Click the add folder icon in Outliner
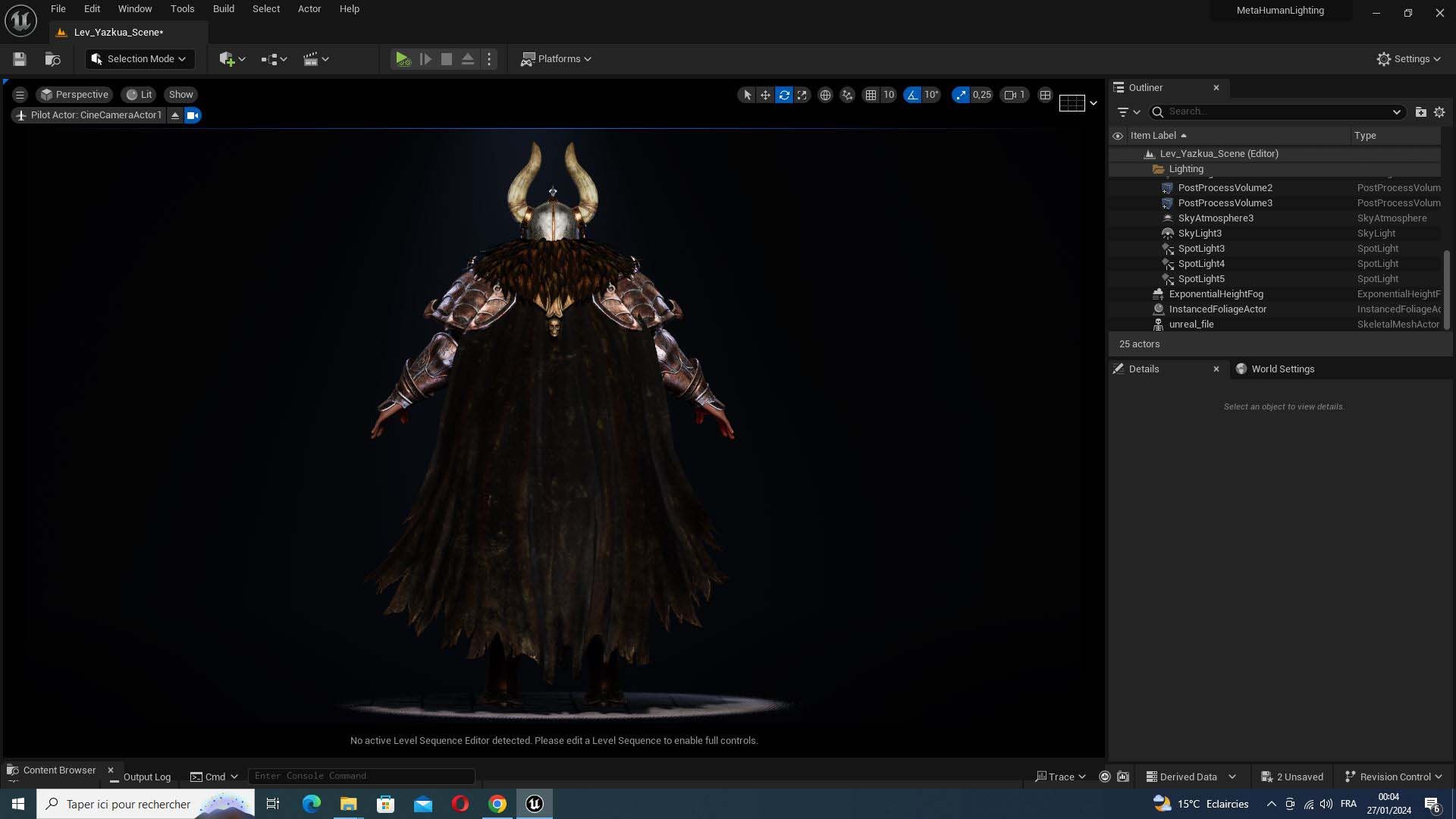Image resolution: width=1456 pixels, height=819 pixels. tap(1420, 111)
